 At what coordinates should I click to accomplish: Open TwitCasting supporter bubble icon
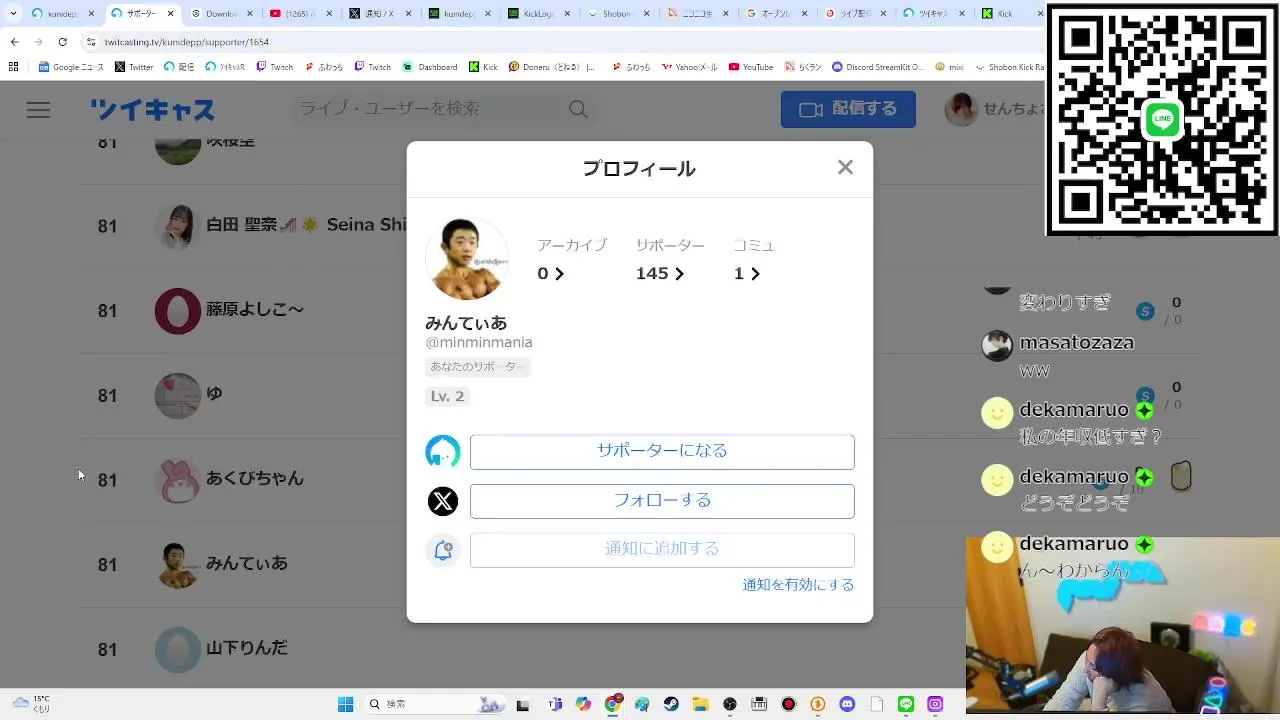point(443,452)
